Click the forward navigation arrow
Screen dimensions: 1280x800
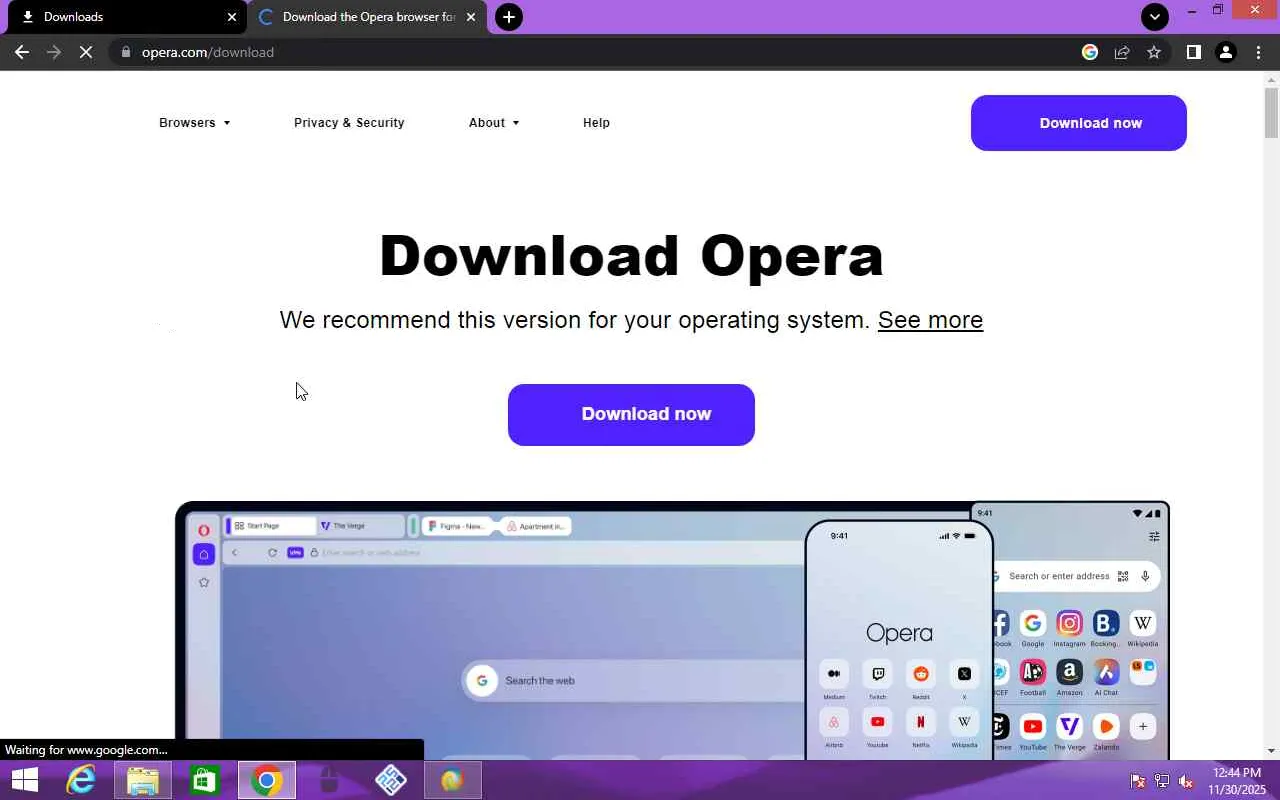(x=54, y=52)
